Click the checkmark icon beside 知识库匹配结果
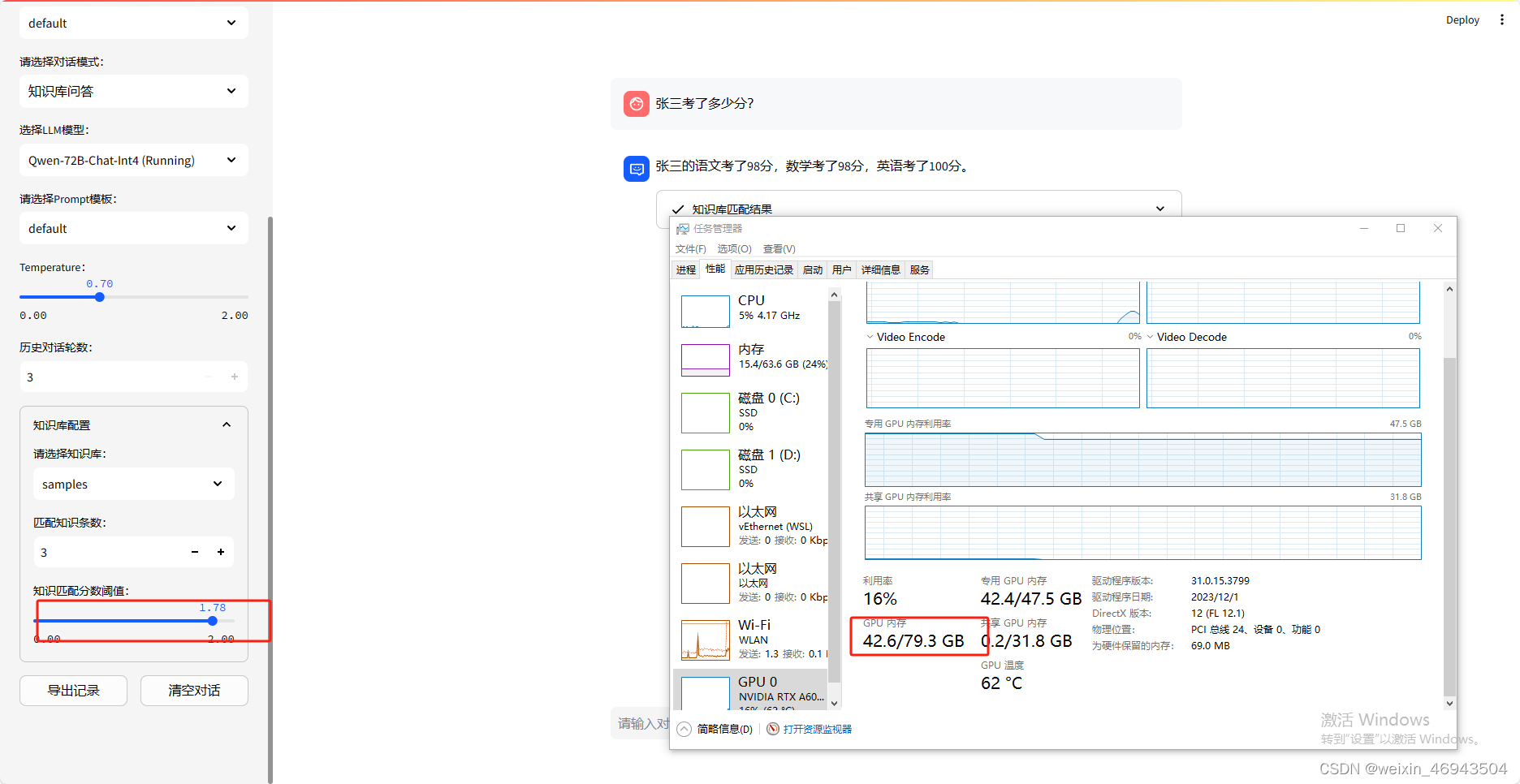 [678, 209]
